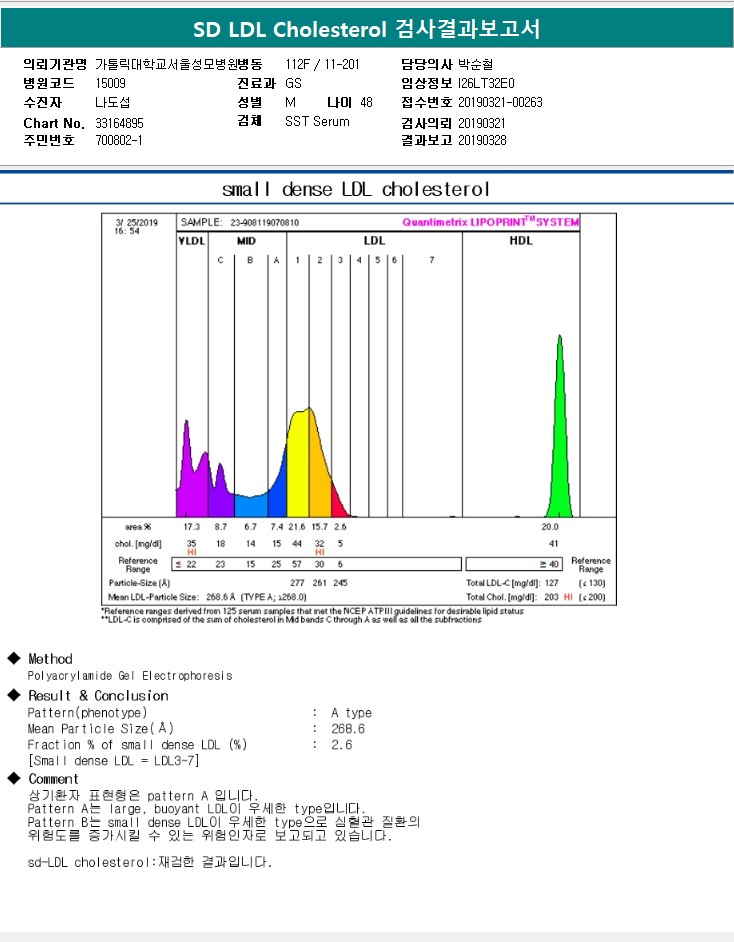Click the diamond bullet beside Result & Conclusion

[x=14, y=695]
